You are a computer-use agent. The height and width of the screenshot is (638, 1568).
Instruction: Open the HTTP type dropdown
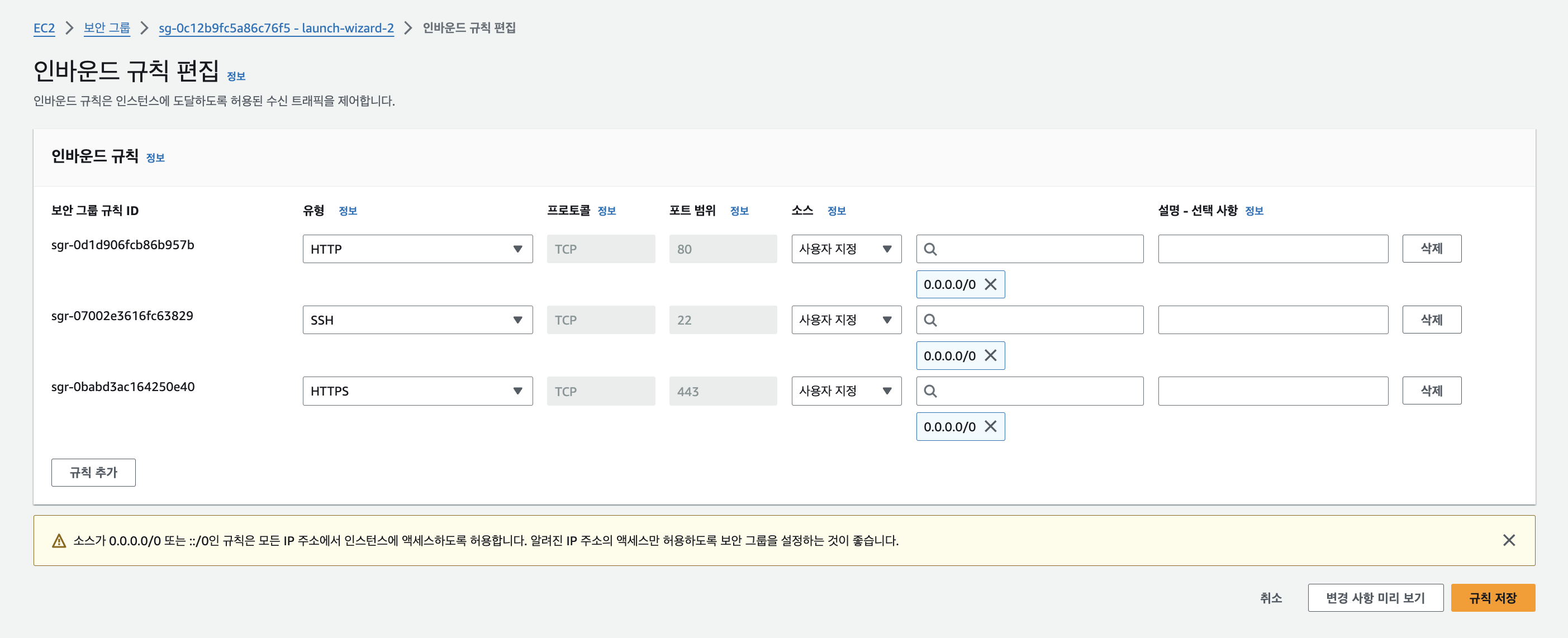coord(417,249)
